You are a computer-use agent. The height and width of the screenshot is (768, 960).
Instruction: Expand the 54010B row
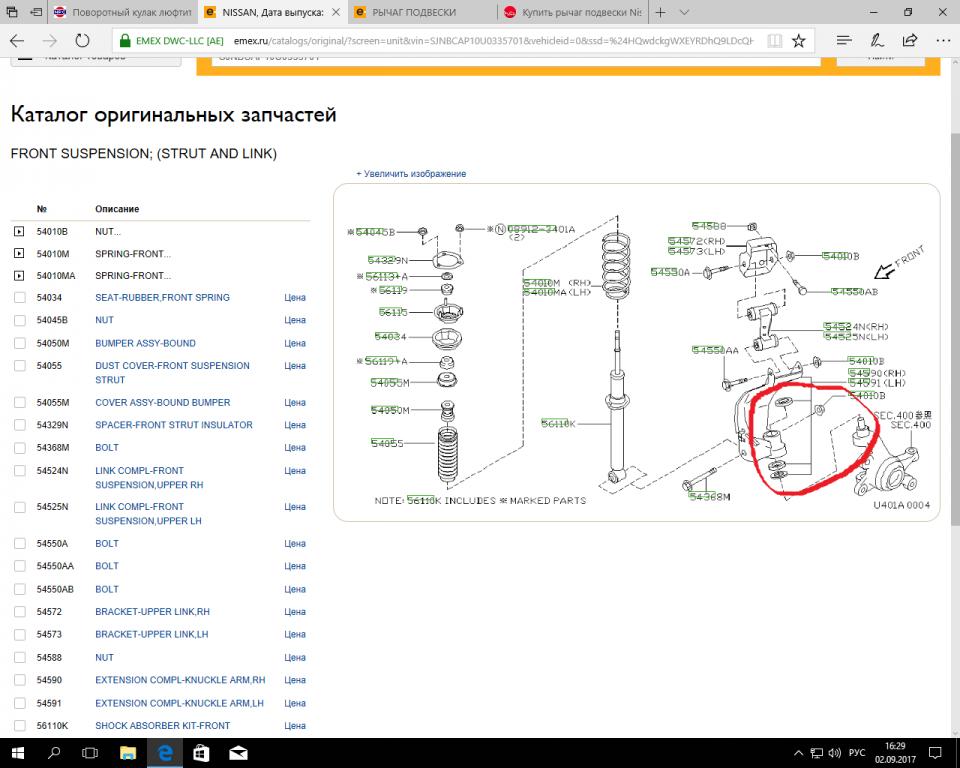[x=19, y=232]
